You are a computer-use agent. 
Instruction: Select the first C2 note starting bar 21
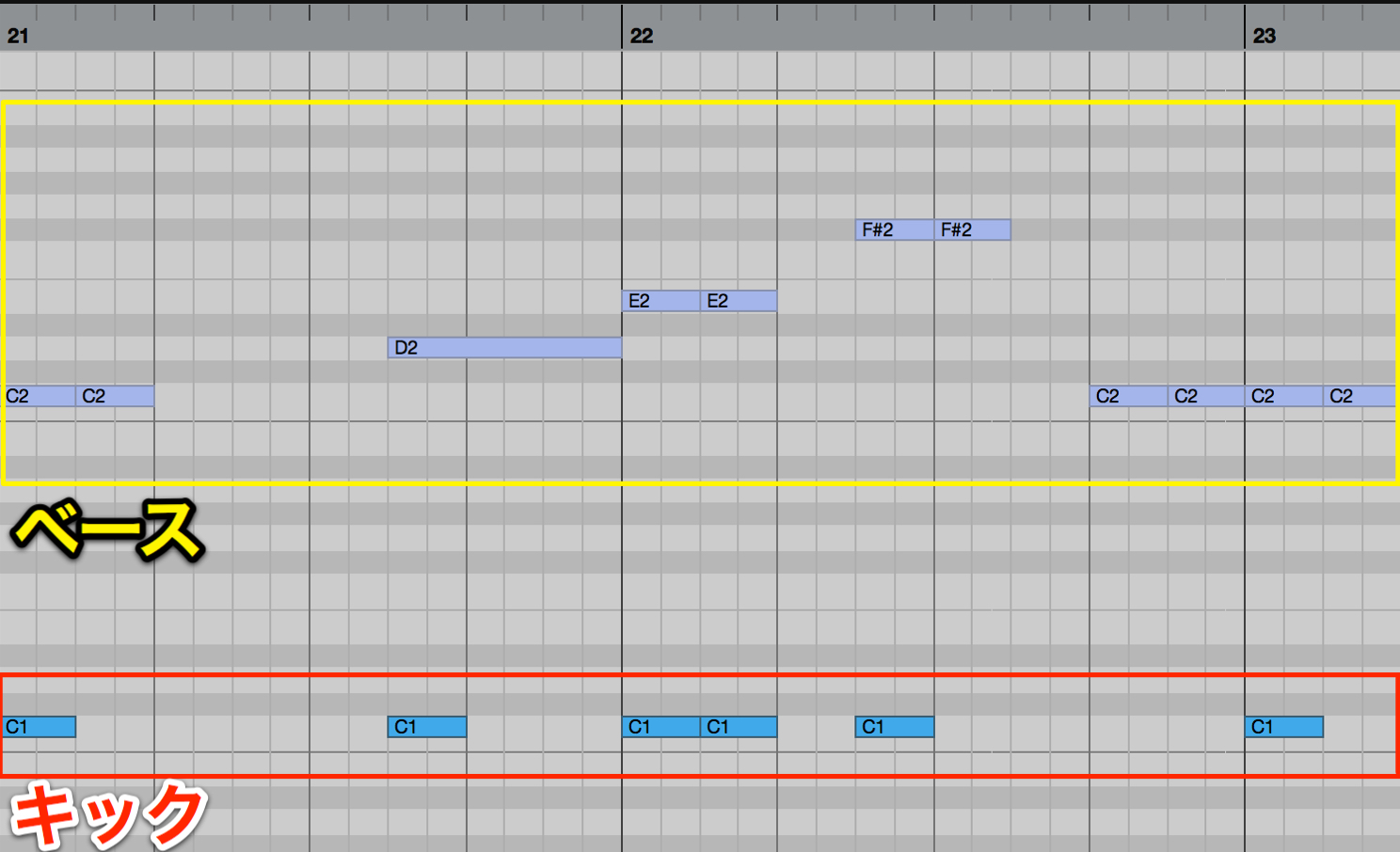pos(38,396)
